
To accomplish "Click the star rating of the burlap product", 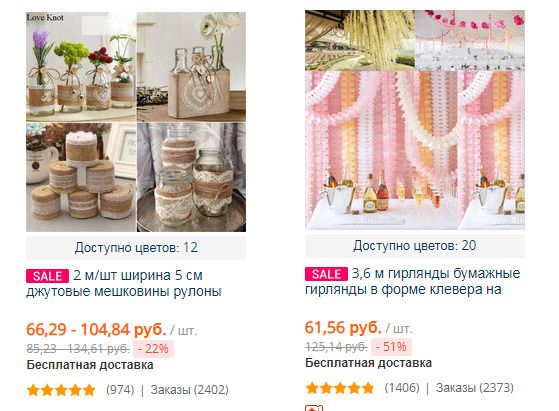I will click(x=61, y=390).
